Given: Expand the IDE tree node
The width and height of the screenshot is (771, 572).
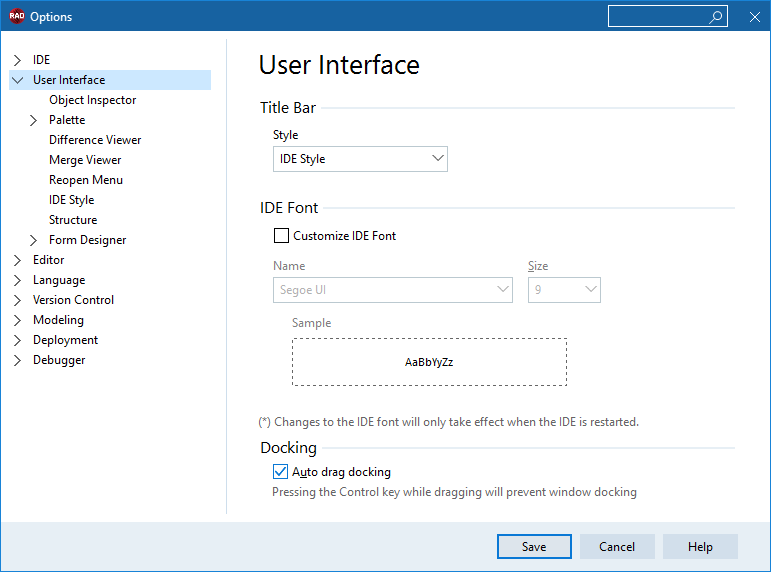Looking at the screenshot, I should point(18,60).
